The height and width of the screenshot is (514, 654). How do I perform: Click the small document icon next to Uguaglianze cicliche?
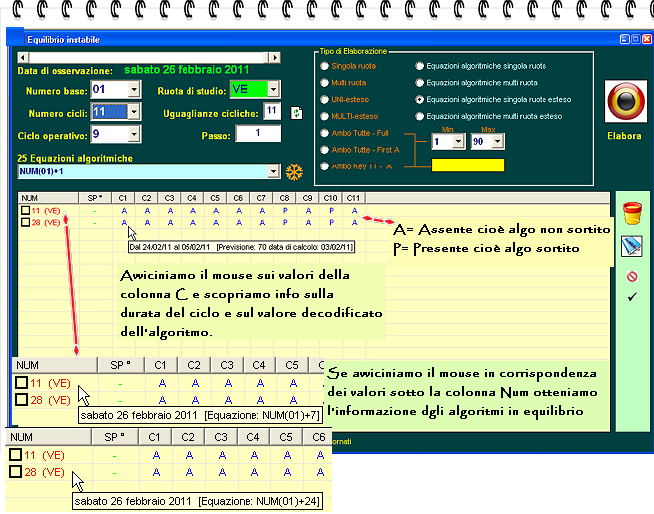click(x=296, y=113)
